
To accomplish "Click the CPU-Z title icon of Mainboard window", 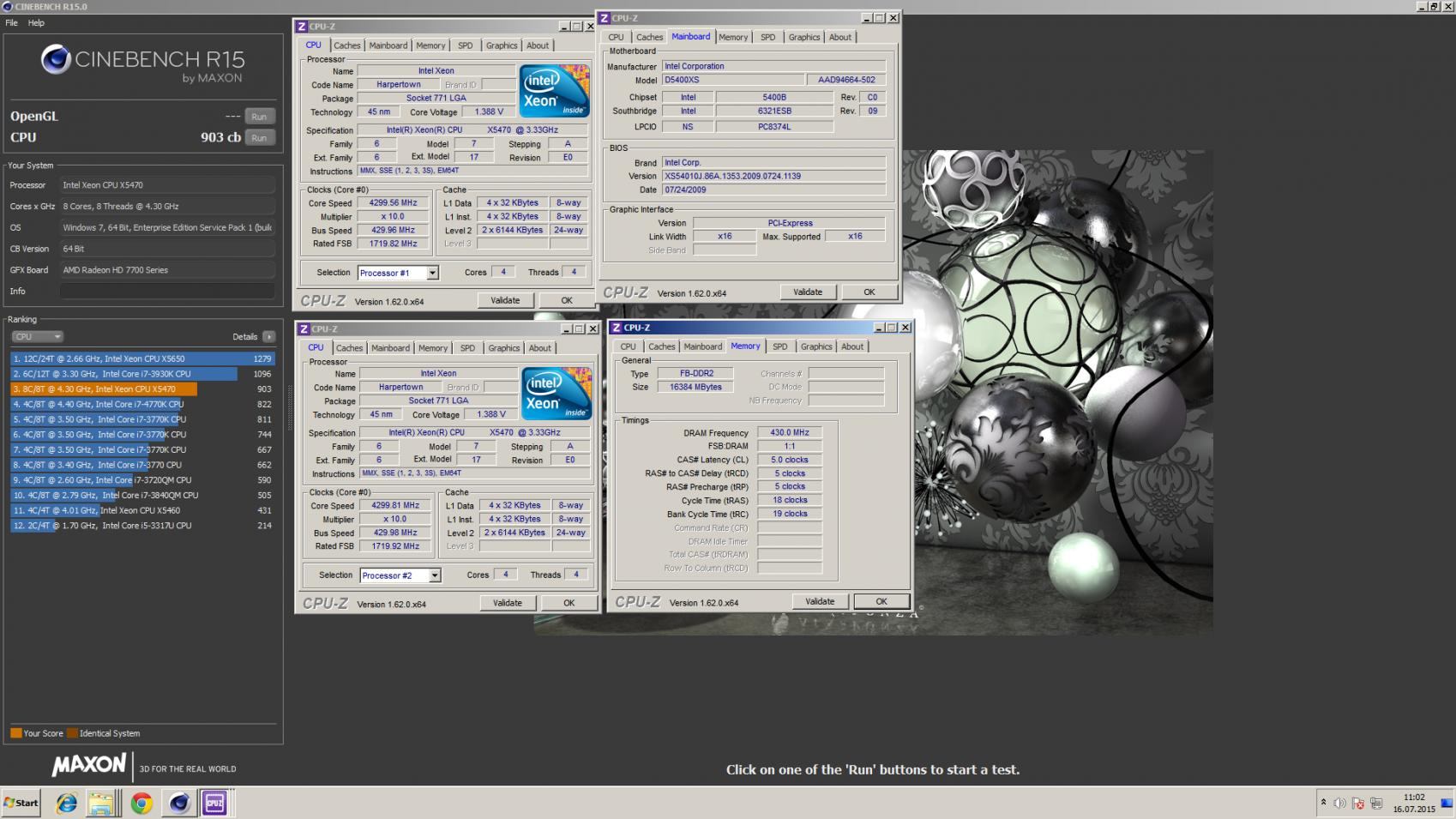I will point(605,18).
